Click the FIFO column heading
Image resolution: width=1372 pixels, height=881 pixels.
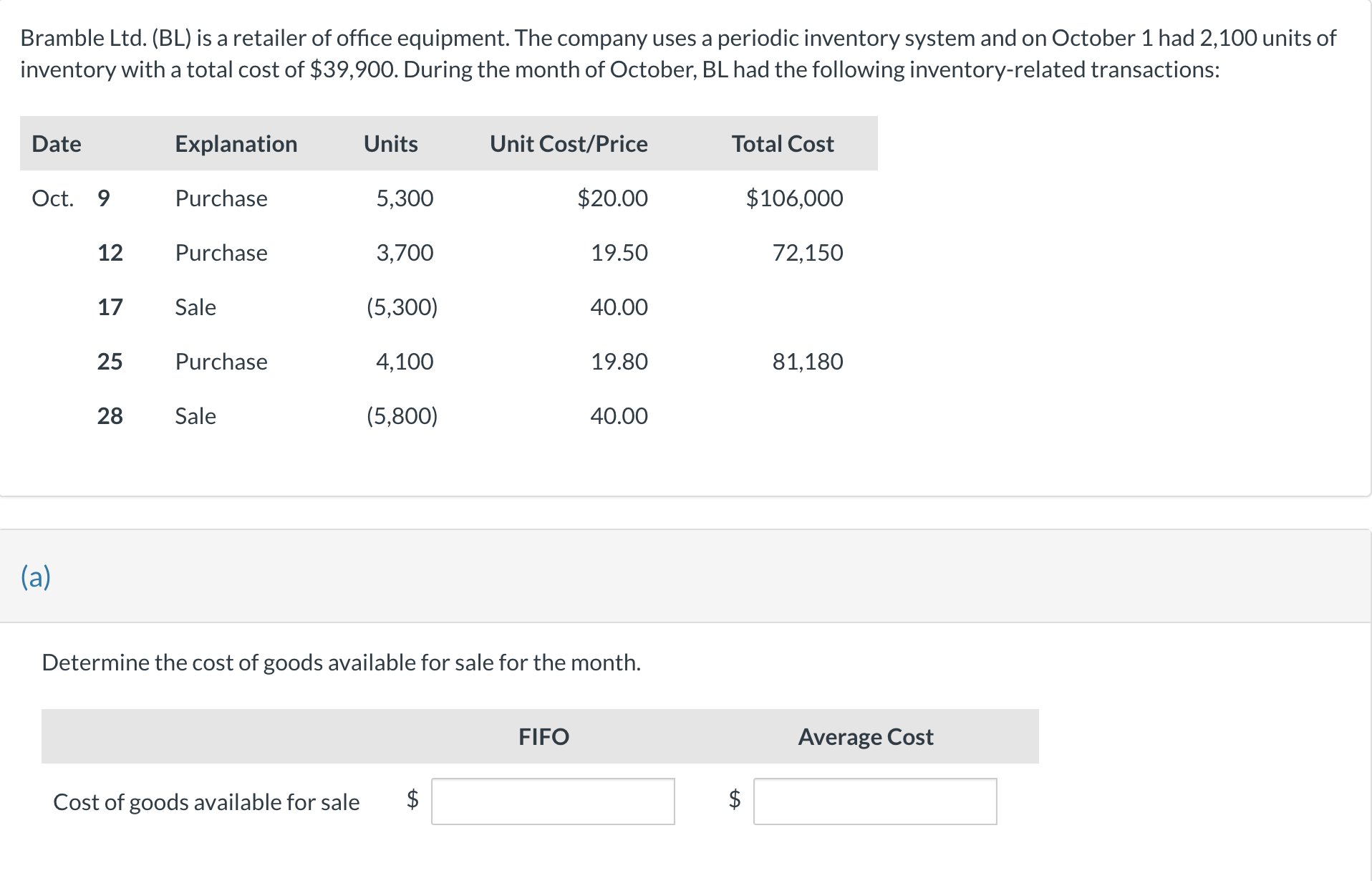point(544,737)
